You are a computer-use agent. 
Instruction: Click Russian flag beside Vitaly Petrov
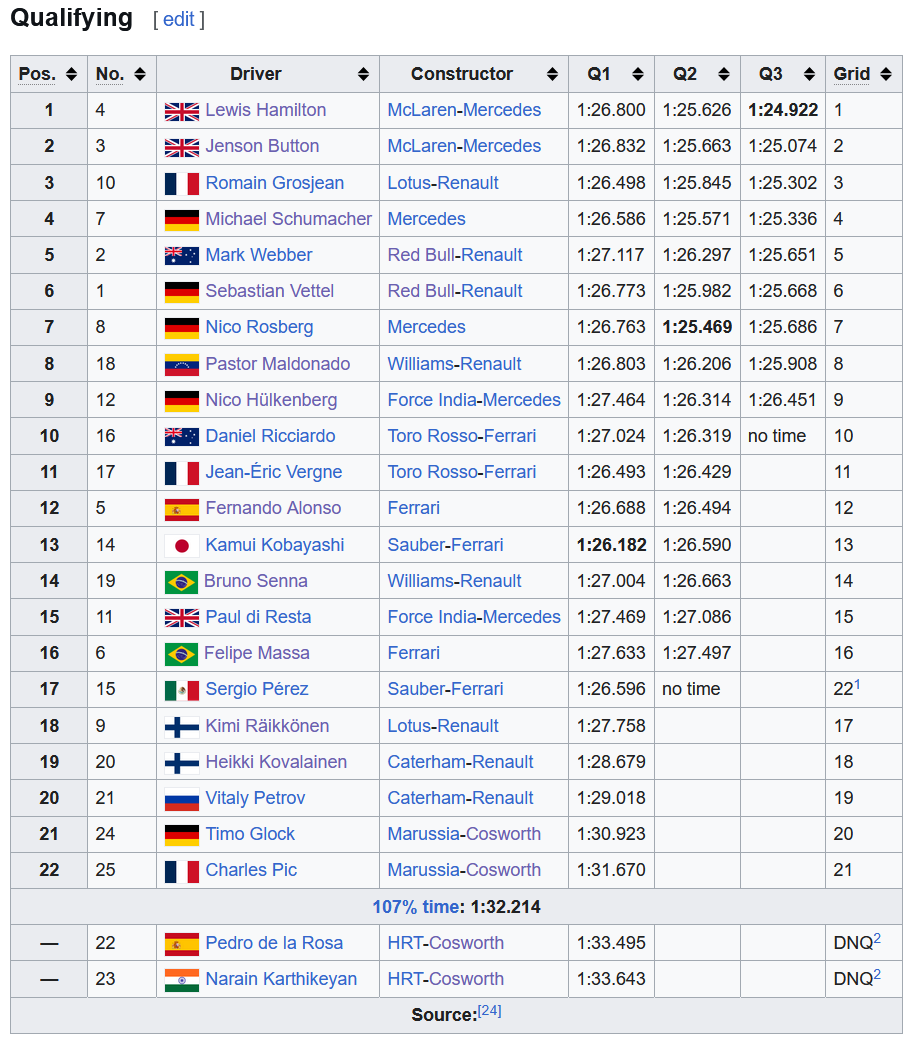click(182, 799)
